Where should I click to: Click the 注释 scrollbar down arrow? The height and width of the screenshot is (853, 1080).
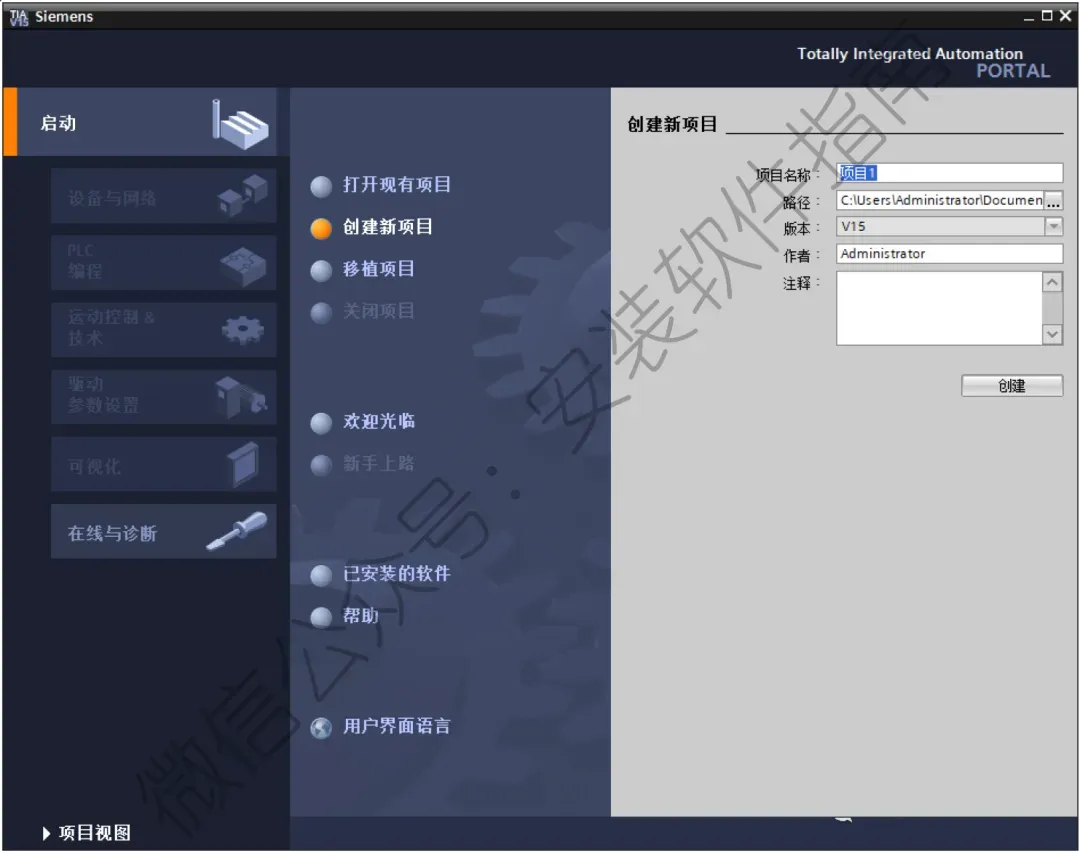click(1052, 334)
